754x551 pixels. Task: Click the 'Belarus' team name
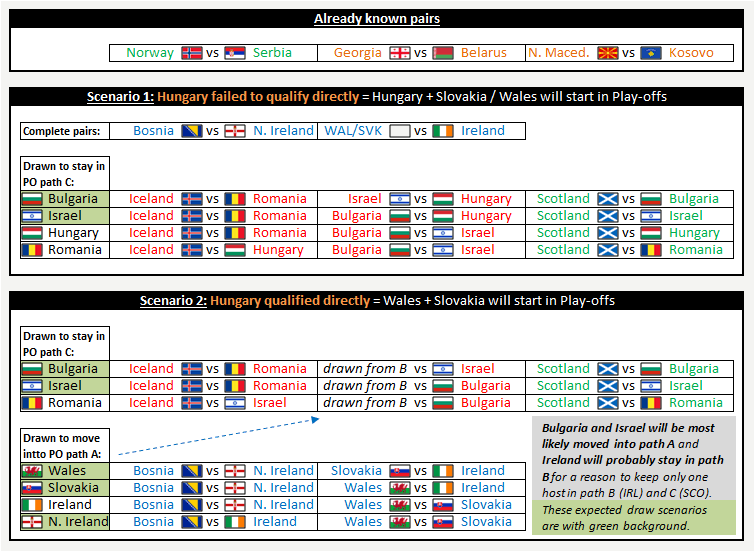tap(484, 53)
